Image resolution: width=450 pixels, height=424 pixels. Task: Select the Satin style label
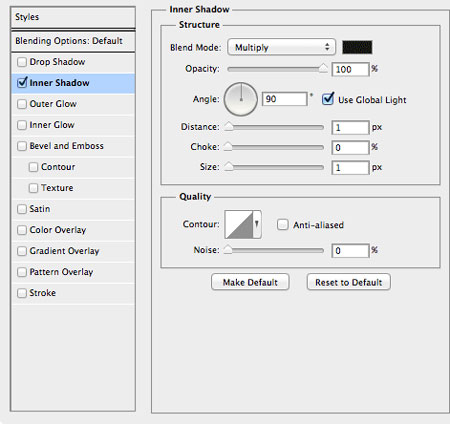pos(40,209)
